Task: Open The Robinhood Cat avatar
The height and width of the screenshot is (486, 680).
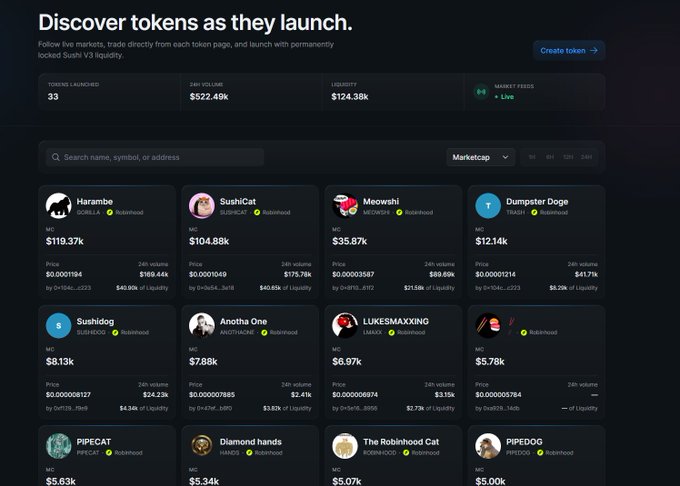Action: (345, 446)
